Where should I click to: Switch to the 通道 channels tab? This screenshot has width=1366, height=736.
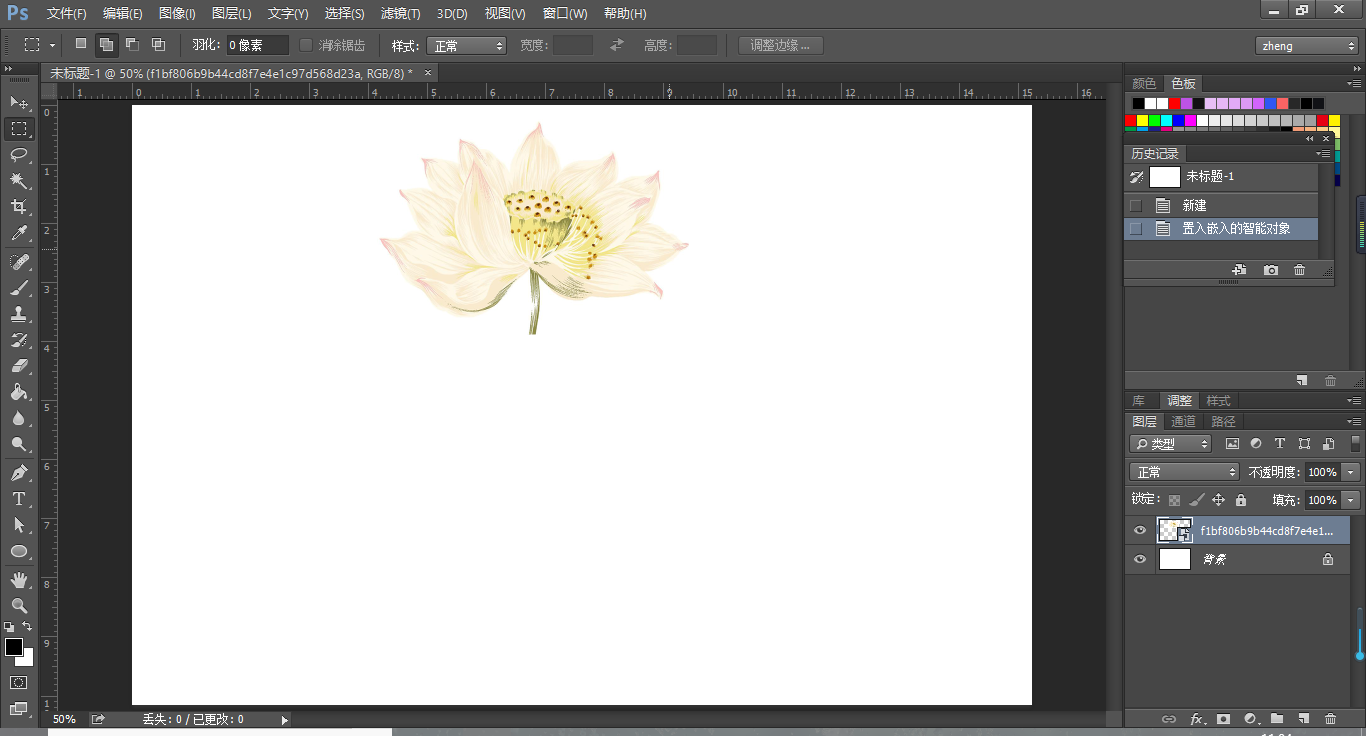point(1183,422)
